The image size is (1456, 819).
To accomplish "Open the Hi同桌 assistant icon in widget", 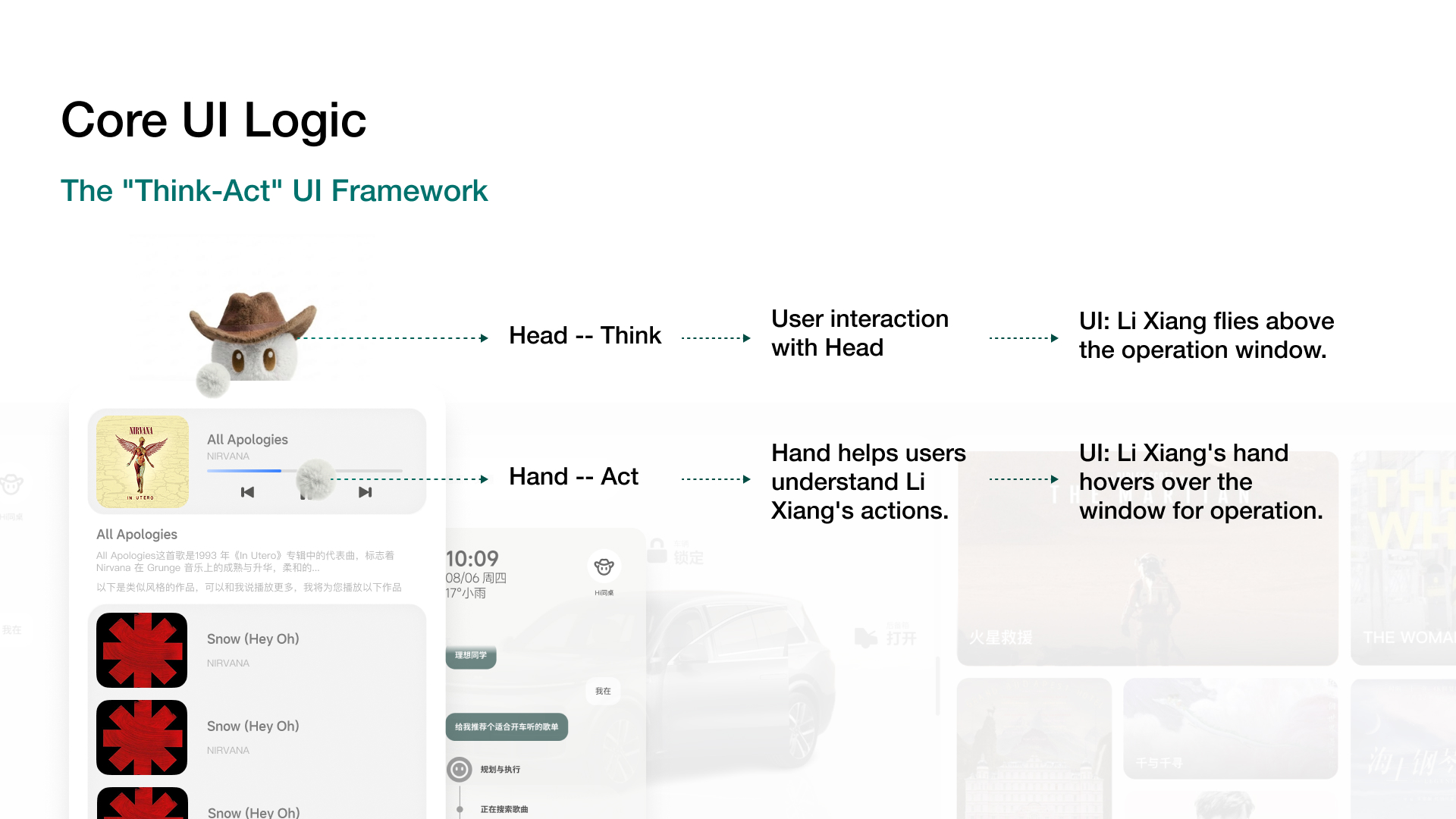I will click(x=604, y=567).
